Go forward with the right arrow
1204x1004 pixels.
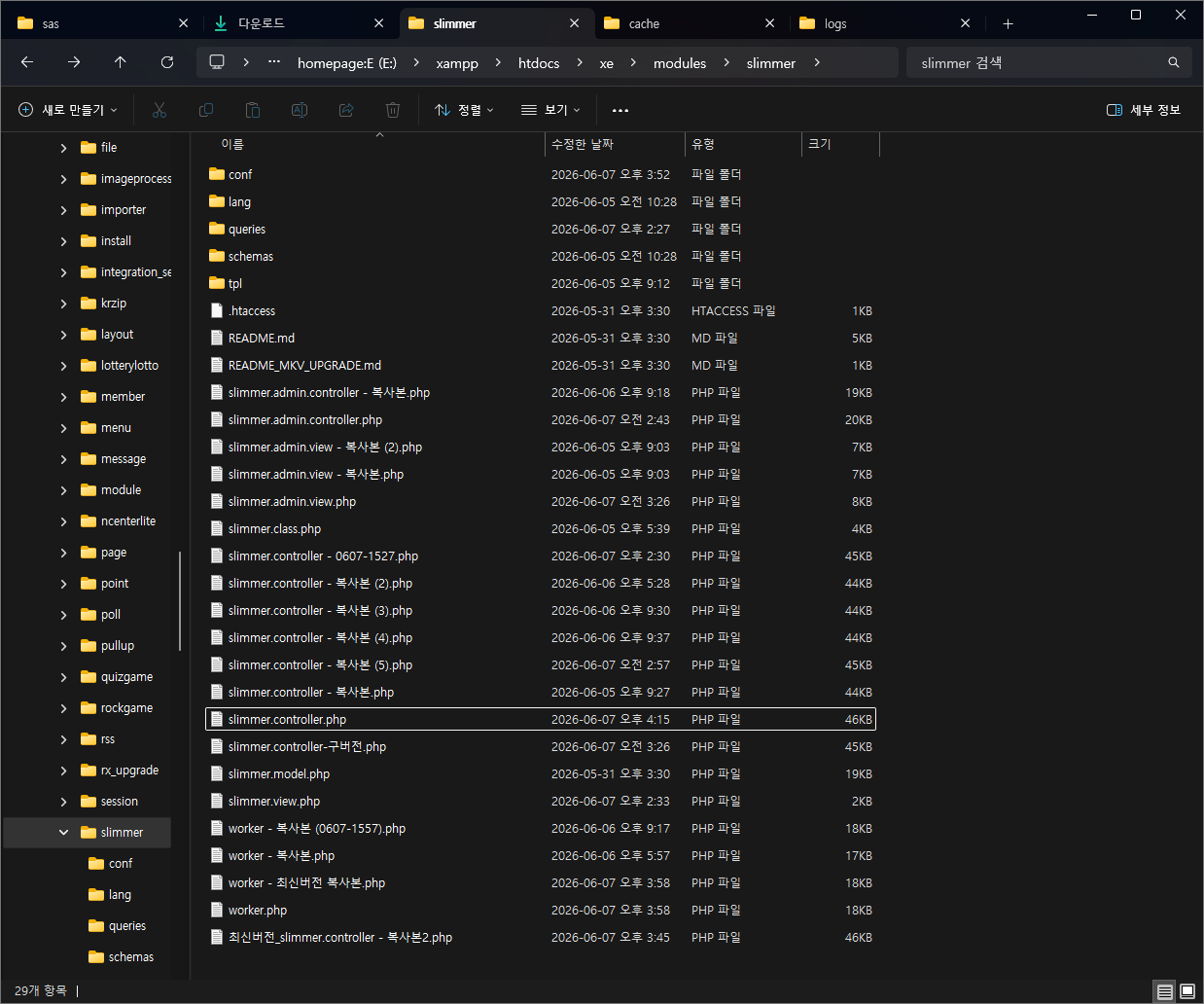point(74,62)
